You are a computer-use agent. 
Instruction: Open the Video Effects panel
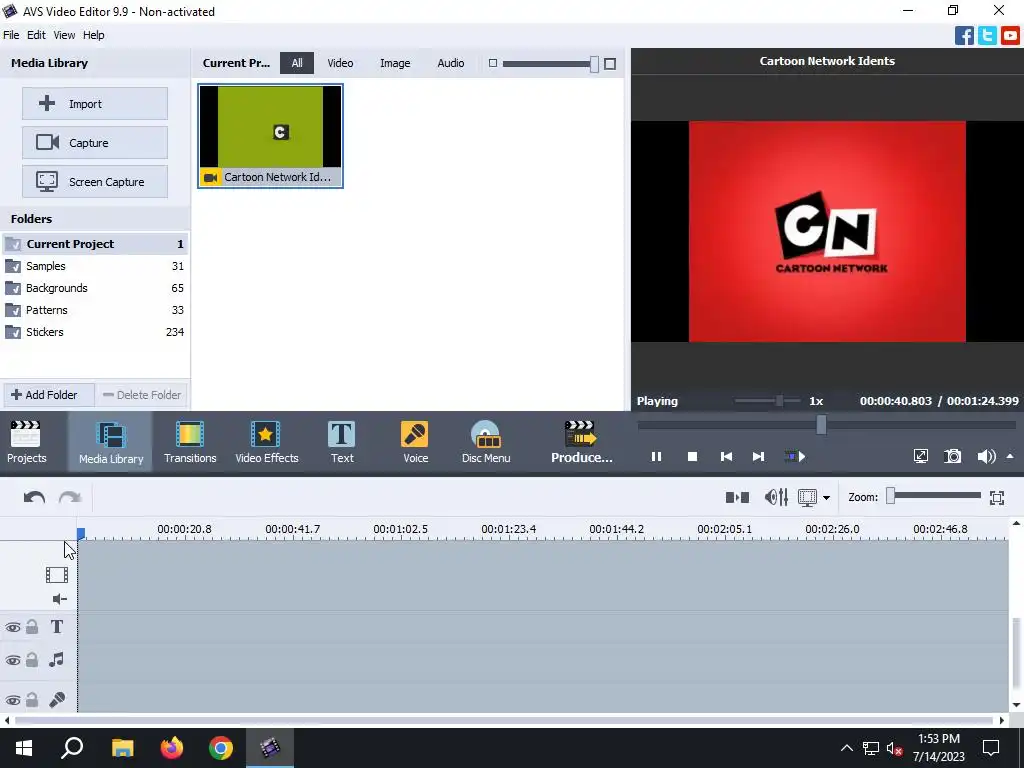click(266, 441)
